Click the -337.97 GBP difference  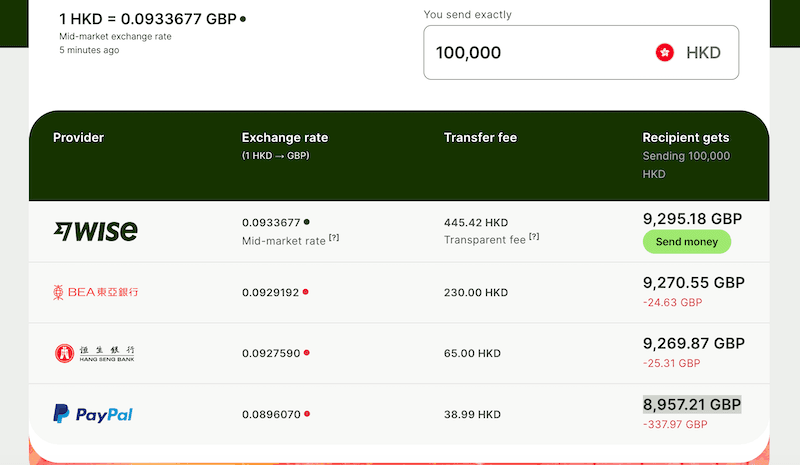(675, 425)
